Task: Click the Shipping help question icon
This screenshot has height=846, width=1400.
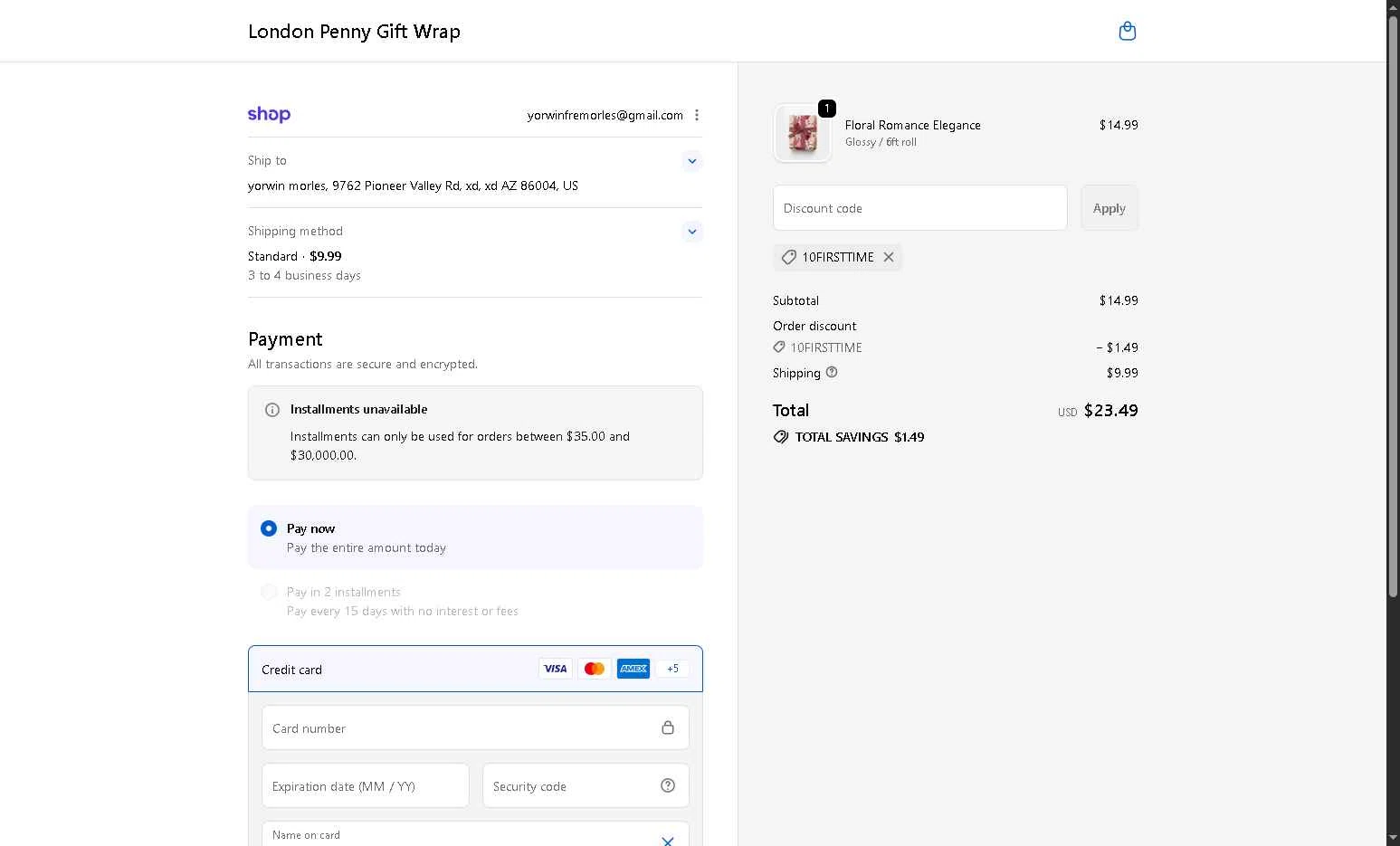Action: tap(832, 372)
